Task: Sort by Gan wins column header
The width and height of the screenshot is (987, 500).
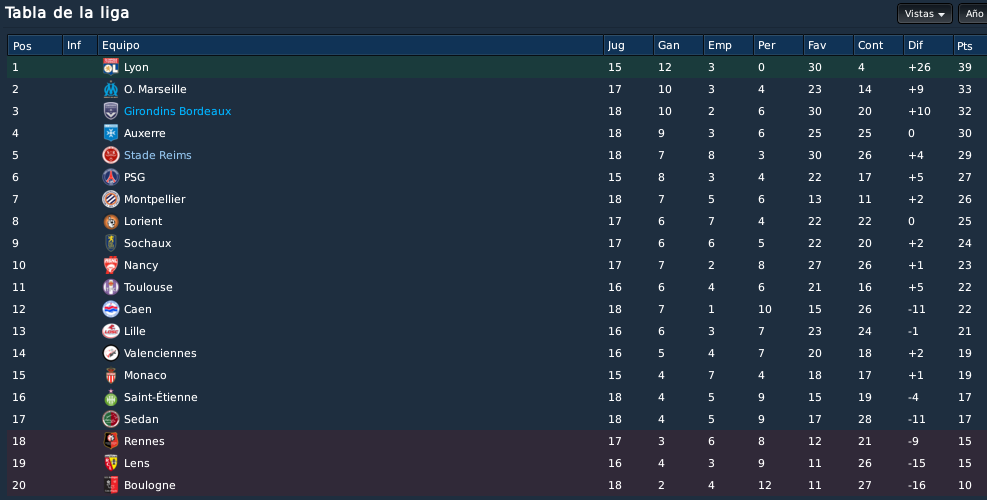Action: [x=678, y=45]
